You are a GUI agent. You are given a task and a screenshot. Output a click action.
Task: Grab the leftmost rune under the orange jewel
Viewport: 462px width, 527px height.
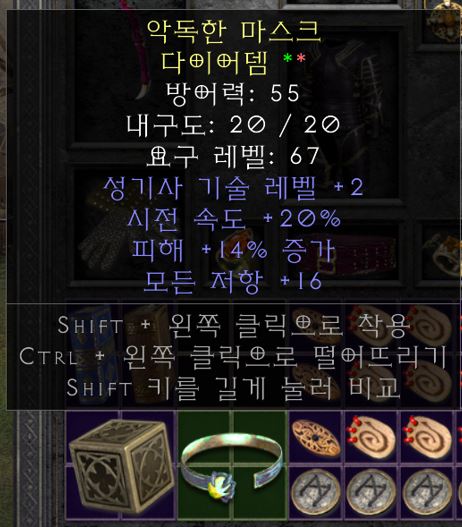click(316, 492)
